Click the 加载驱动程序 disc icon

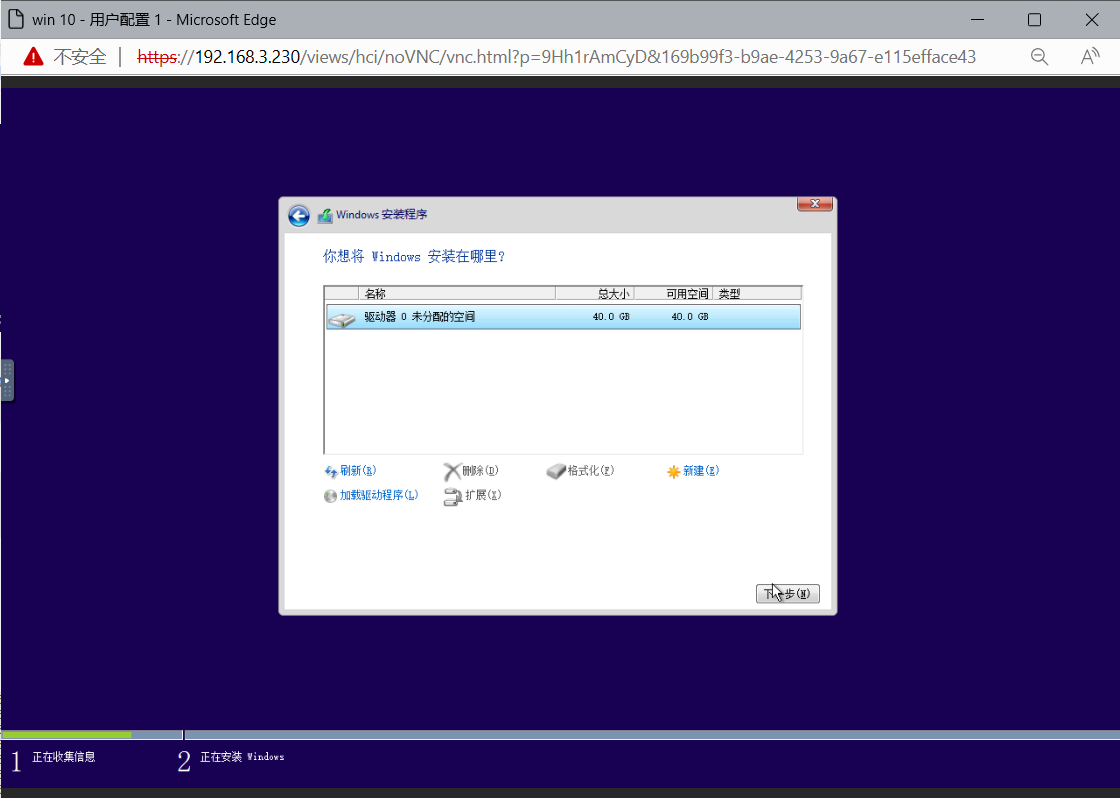330,496
